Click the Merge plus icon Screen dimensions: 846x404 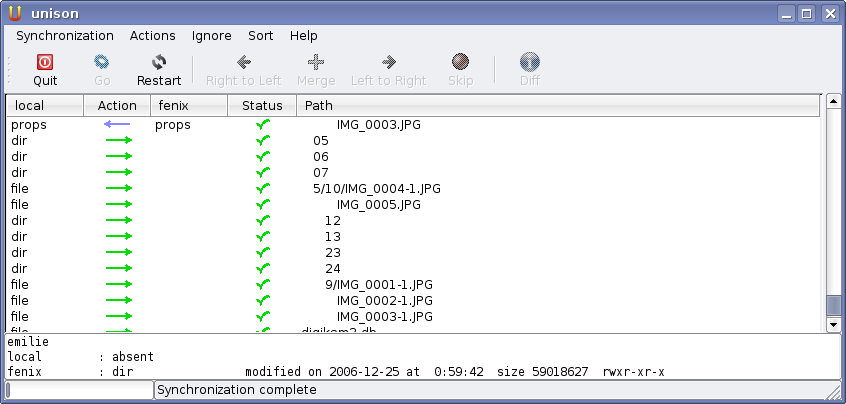coord(316,62)
